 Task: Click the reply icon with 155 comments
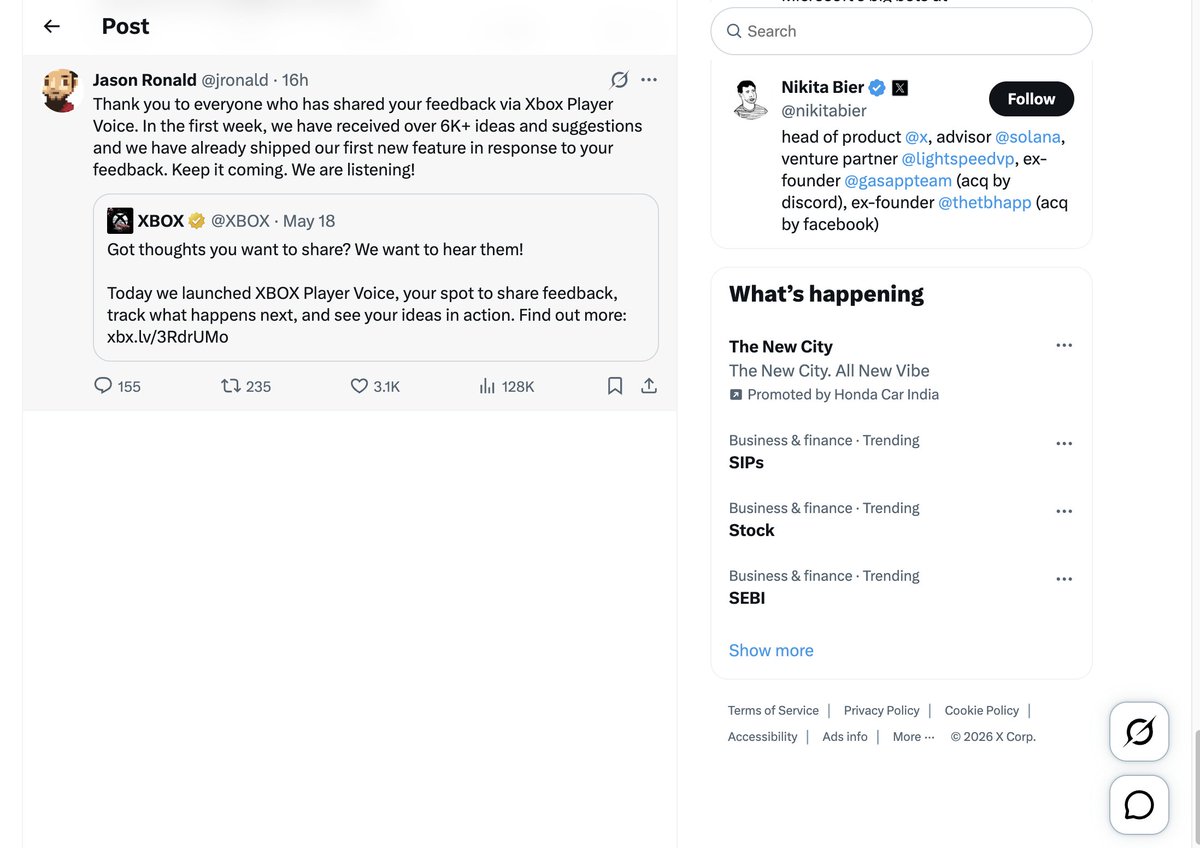103,386
